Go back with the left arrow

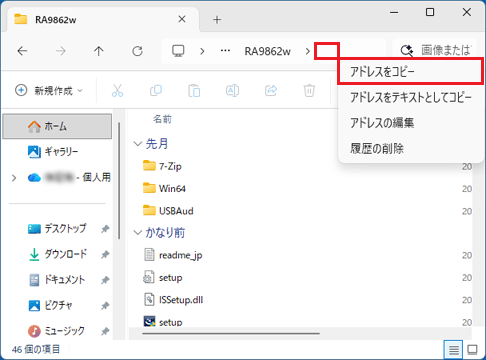tap(22, 51)
